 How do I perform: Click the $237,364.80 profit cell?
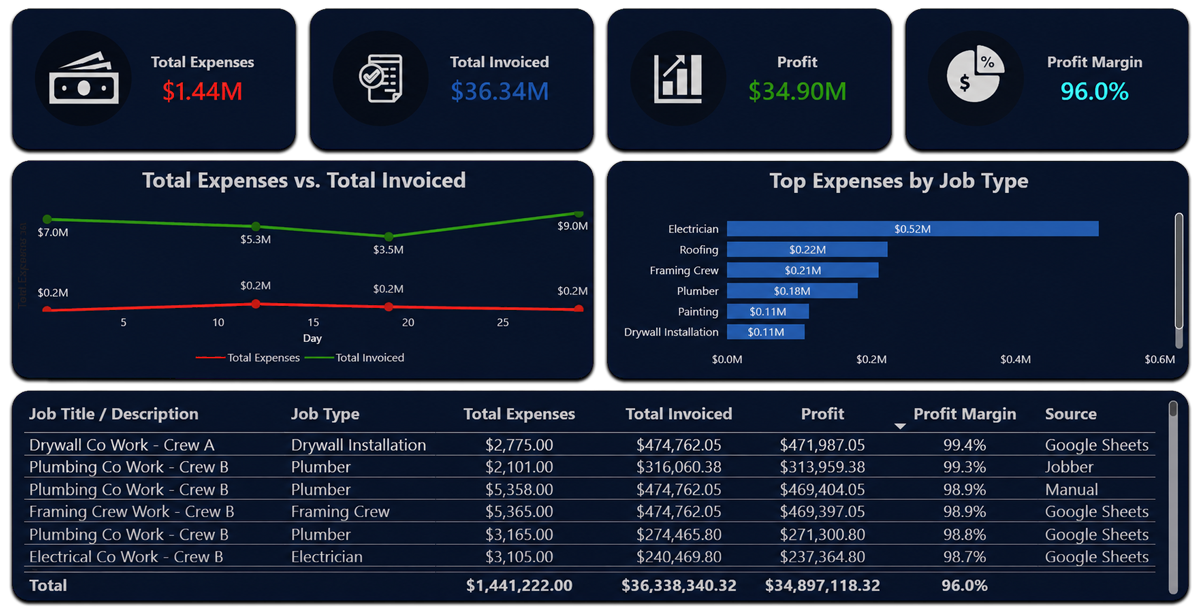tap(822, 557)
